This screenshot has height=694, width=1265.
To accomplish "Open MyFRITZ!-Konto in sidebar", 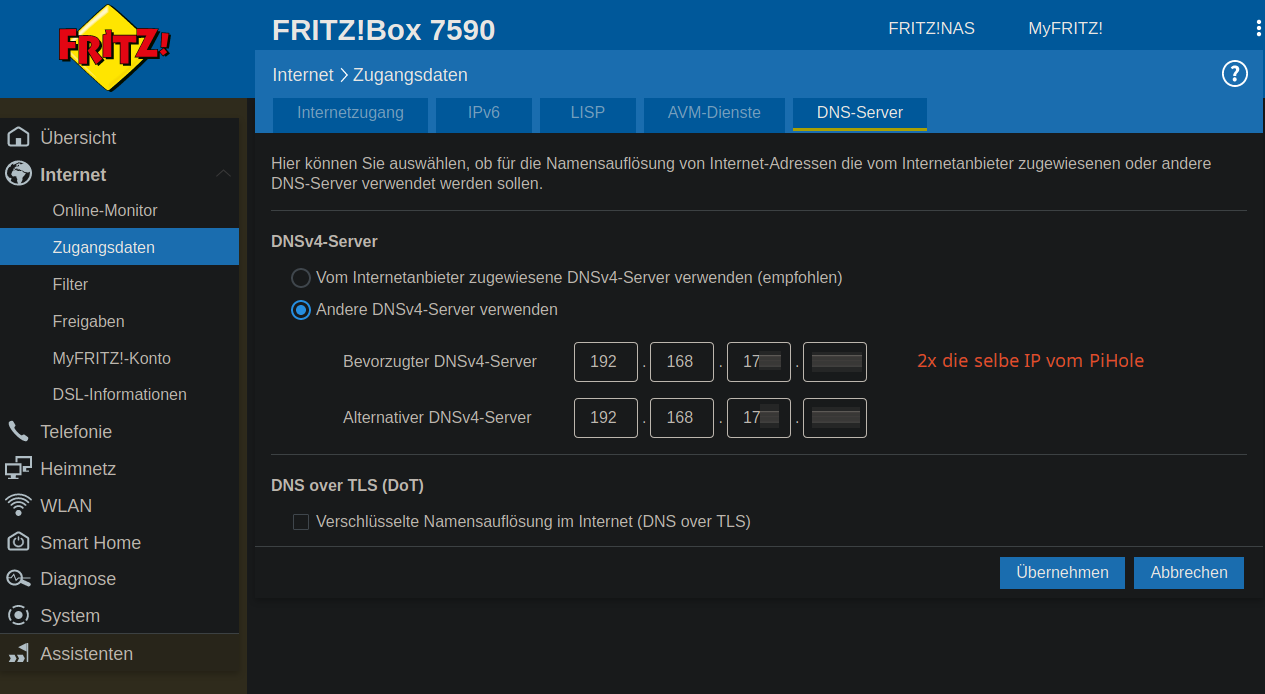I will coord(112,358).
